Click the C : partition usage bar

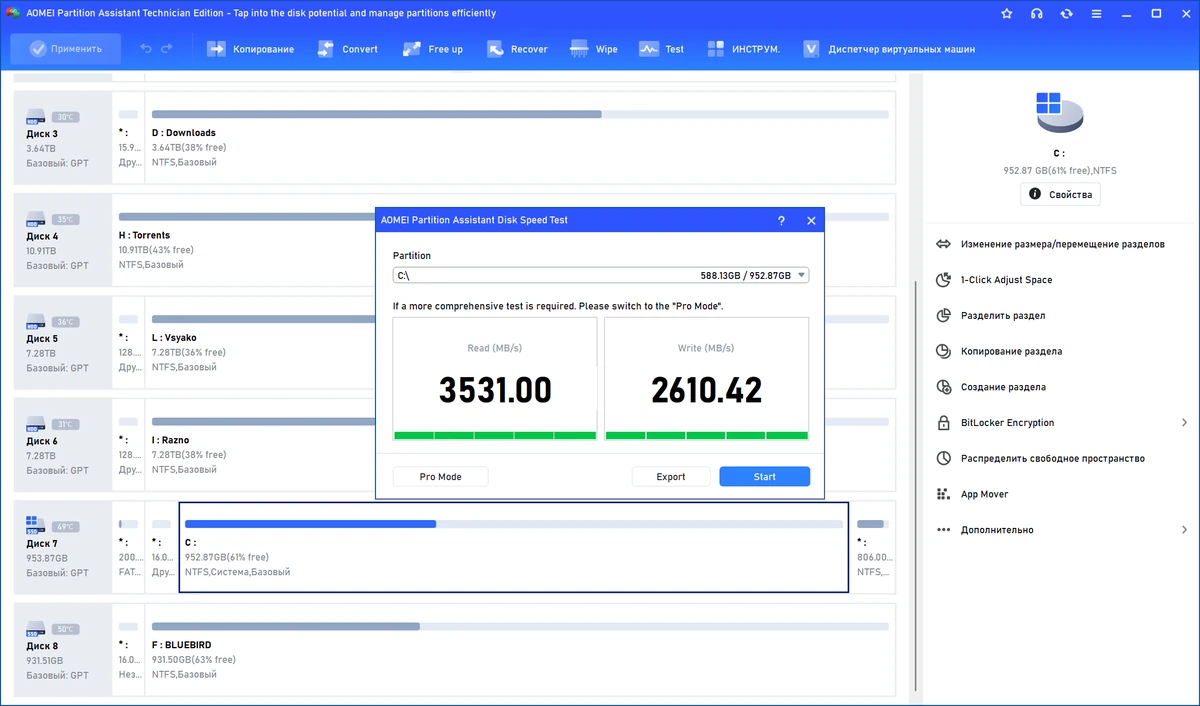[514, 524]
